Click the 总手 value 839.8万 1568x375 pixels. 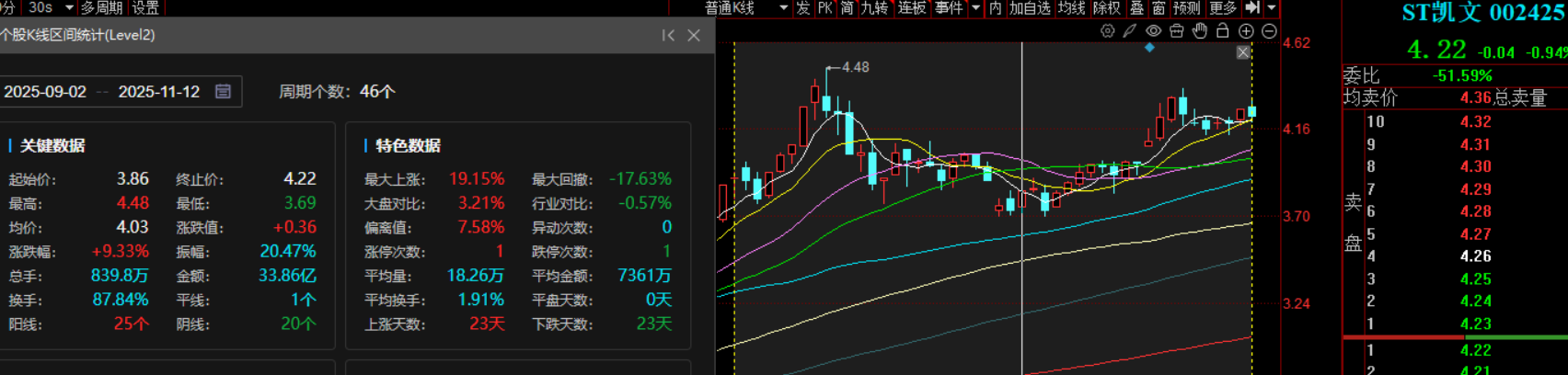[x=120, y=275]
